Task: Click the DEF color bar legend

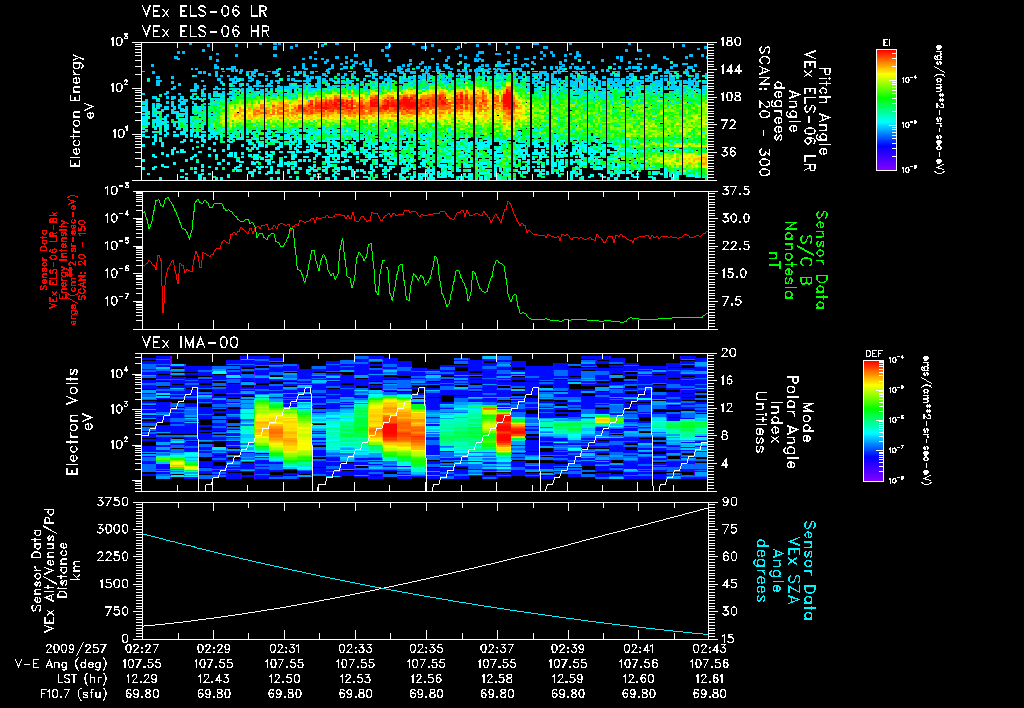Action: (x=874, y=421)
